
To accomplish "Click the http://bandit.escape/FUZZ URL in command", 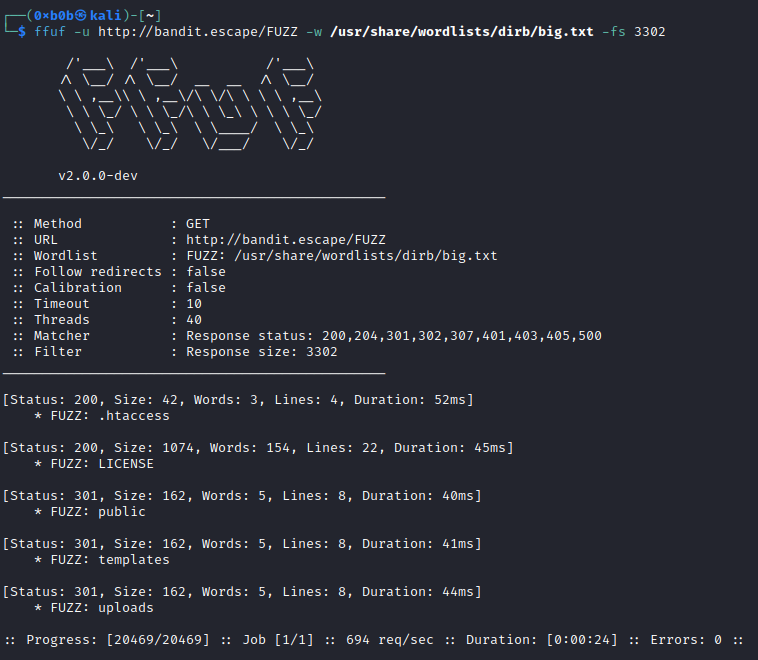I will click(198, 32).
